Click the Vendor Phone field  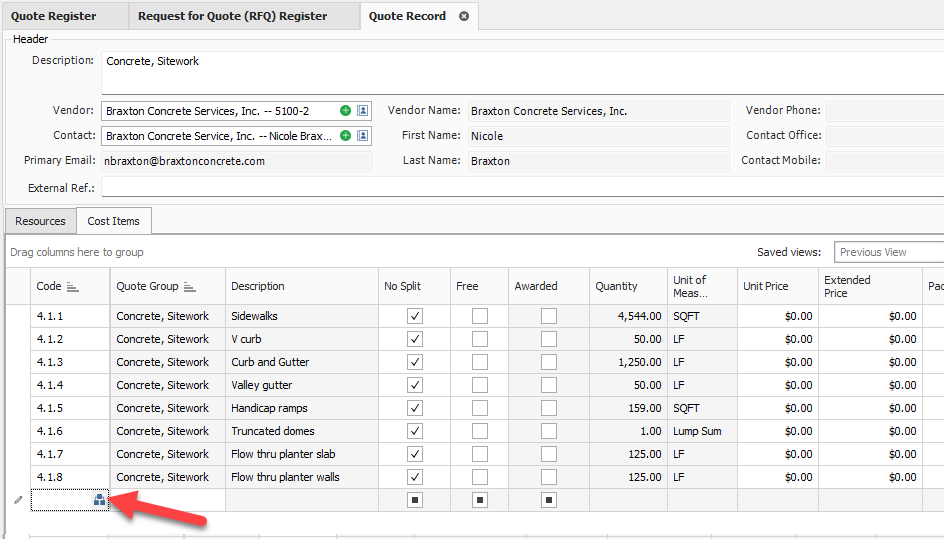click(885, 111)
